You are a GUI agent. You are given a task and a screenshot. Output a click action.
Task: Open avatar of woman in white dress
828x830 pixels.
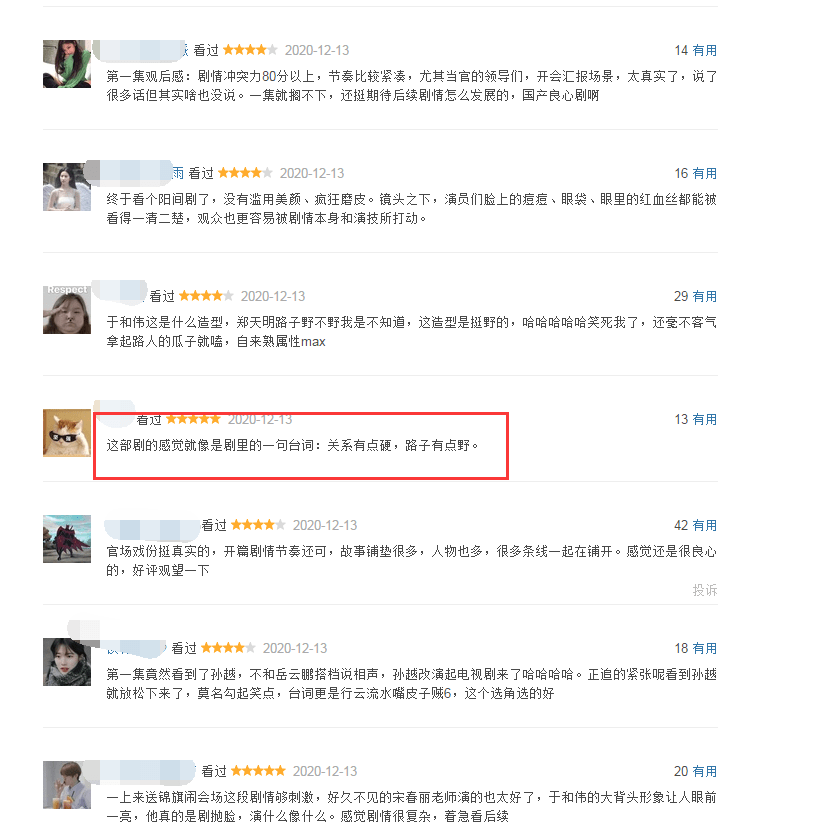(x=67, y=187)
